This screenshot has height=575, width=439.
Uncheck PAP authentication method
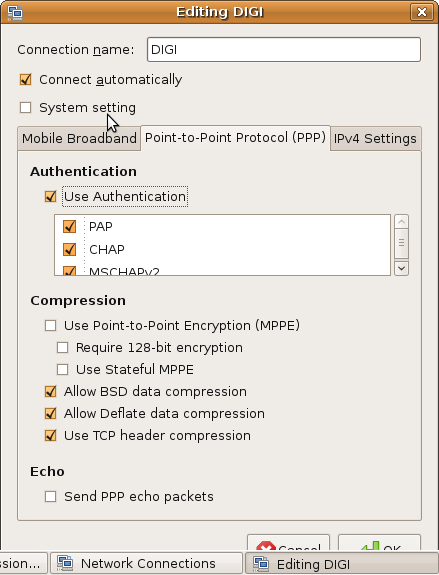tap(69, 227)
